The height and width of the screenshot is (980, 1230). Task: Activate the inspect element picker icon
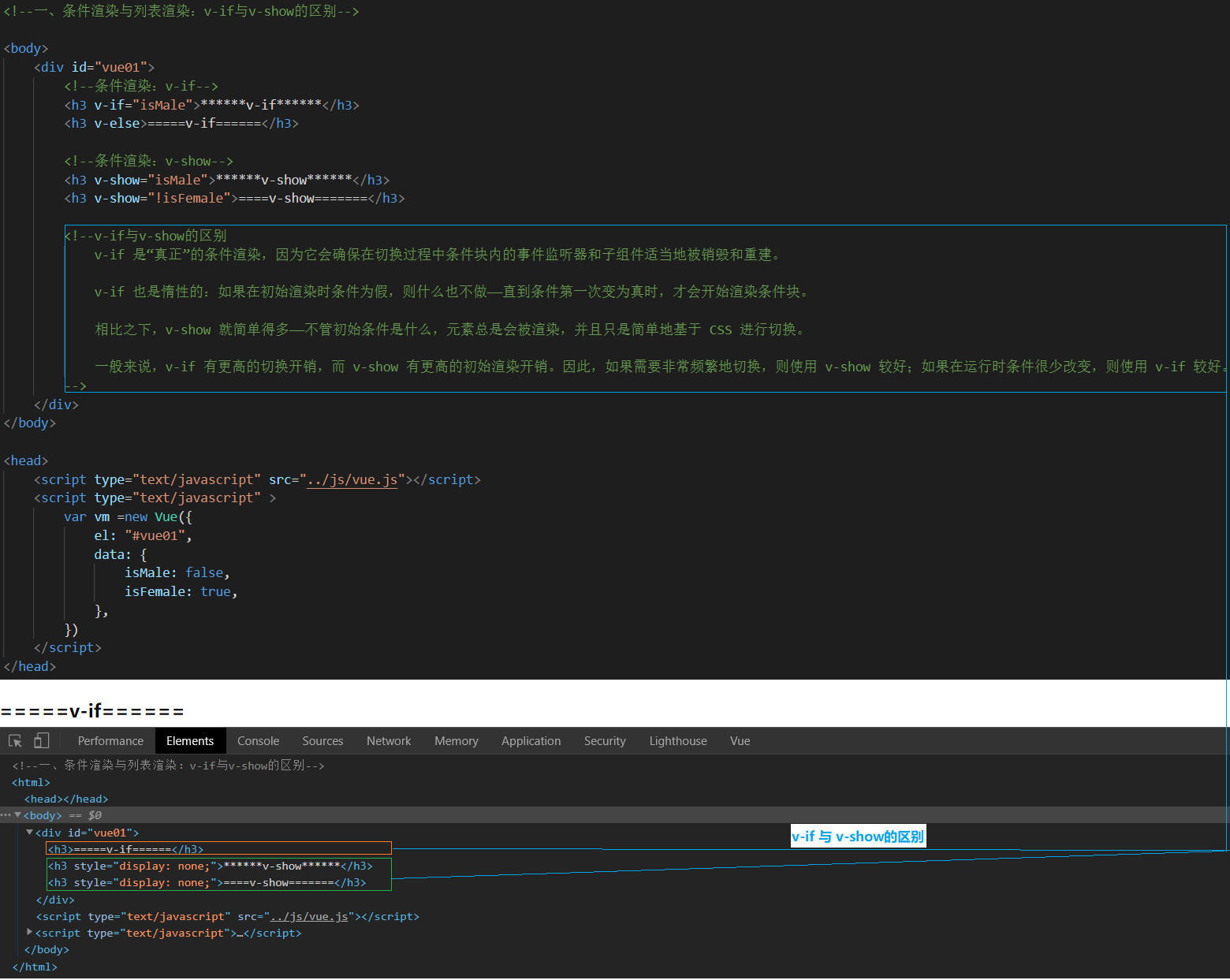click(x=15, y=741)
